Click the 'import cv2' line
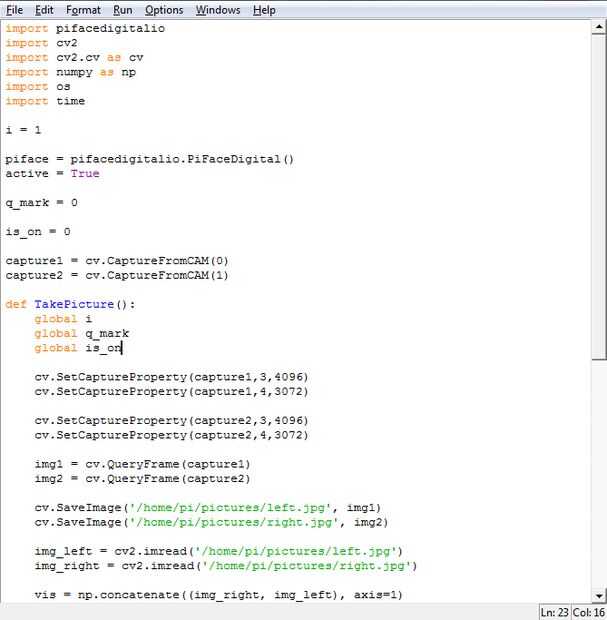Image resolution: width=607 pixels, height=620 pixels. (x=42, y=43)
